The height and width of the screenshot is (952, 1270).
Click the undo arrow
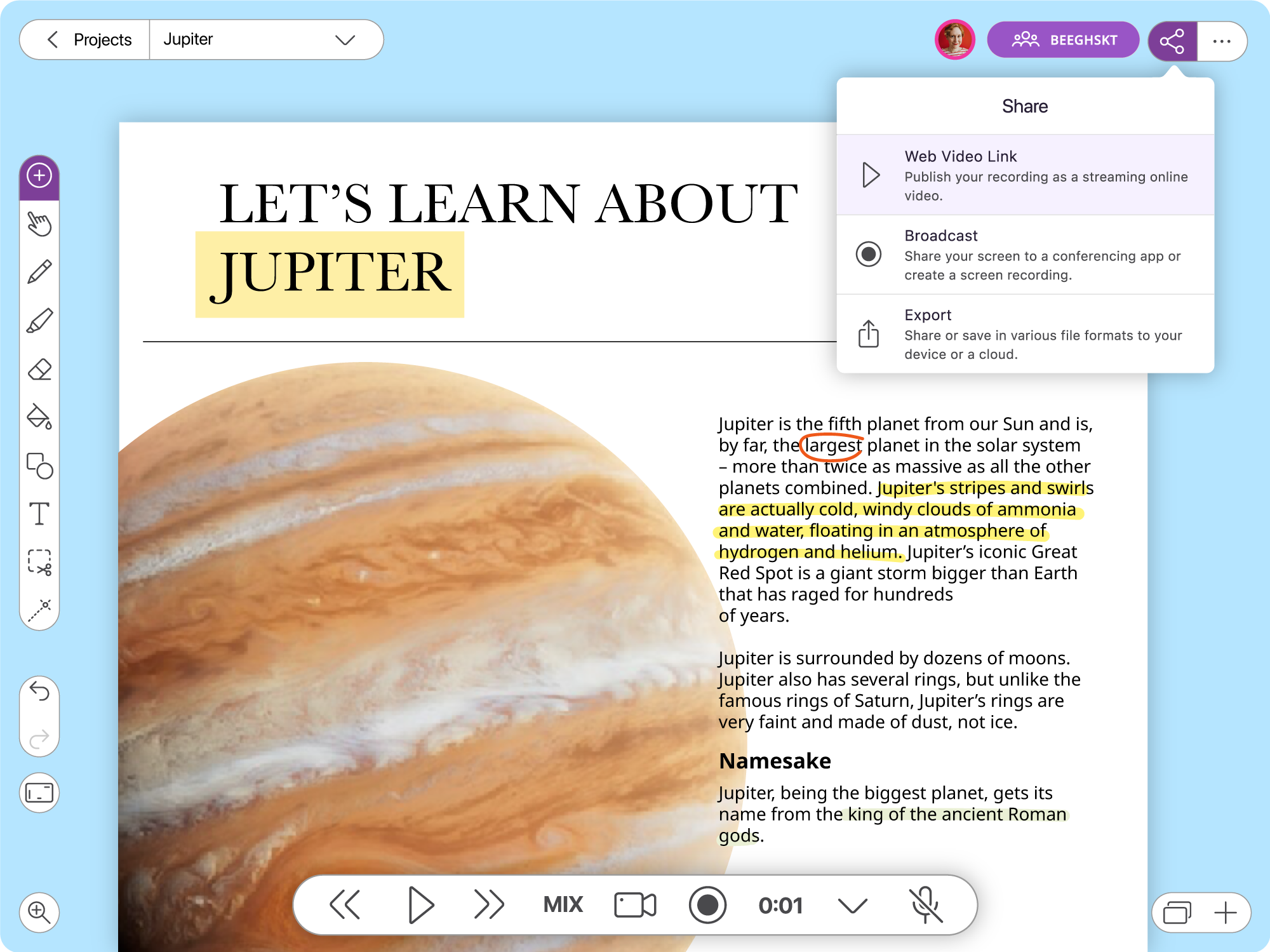39,691
